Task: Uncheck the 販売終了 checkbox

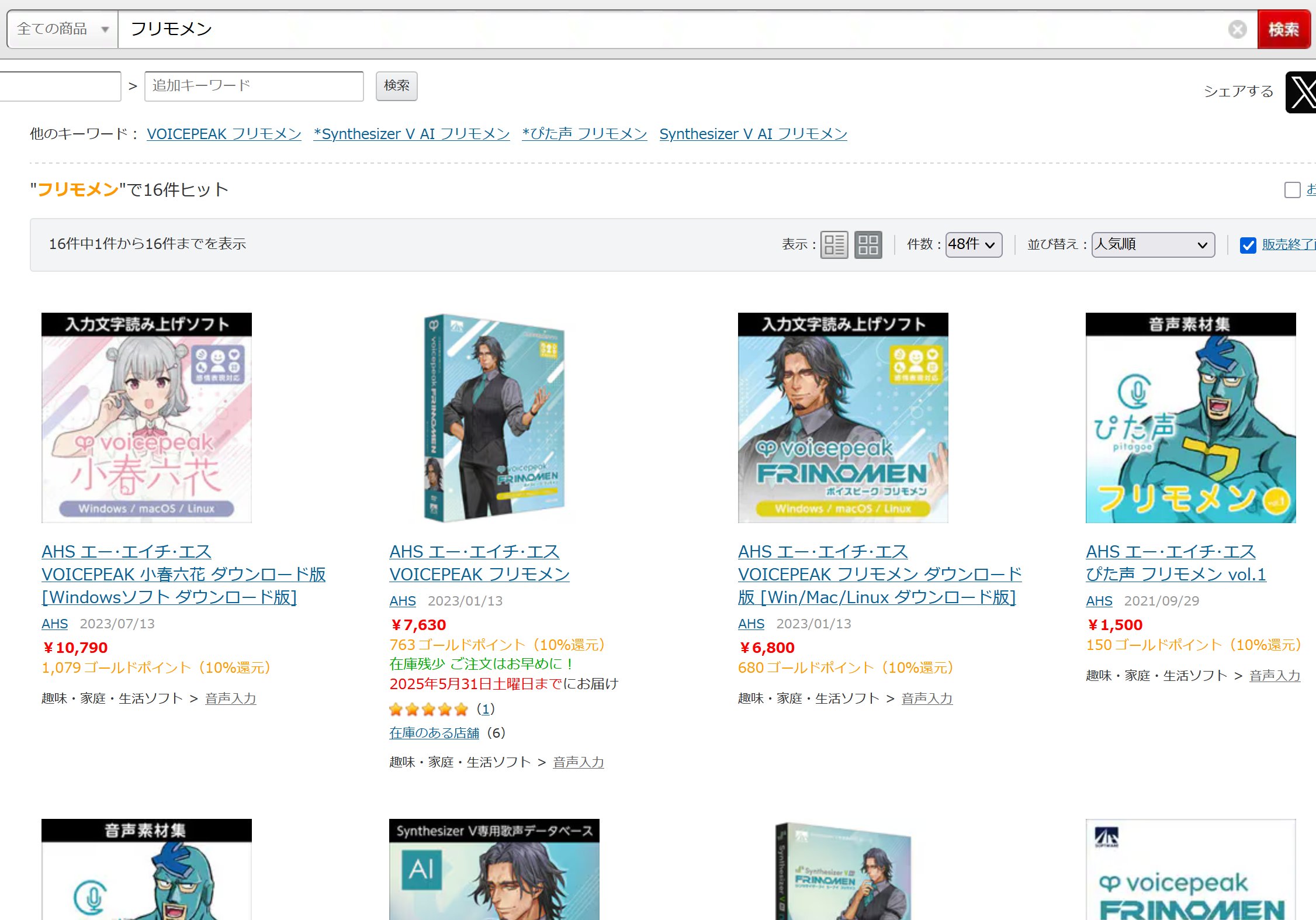Action: click(1248, 245)
